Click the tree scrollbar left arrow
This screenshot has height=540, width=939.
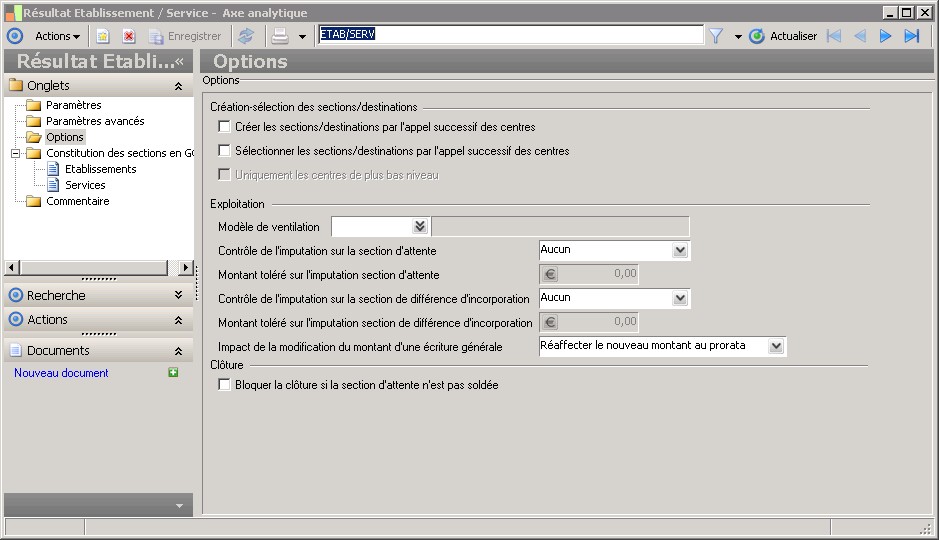pos(11,268)
